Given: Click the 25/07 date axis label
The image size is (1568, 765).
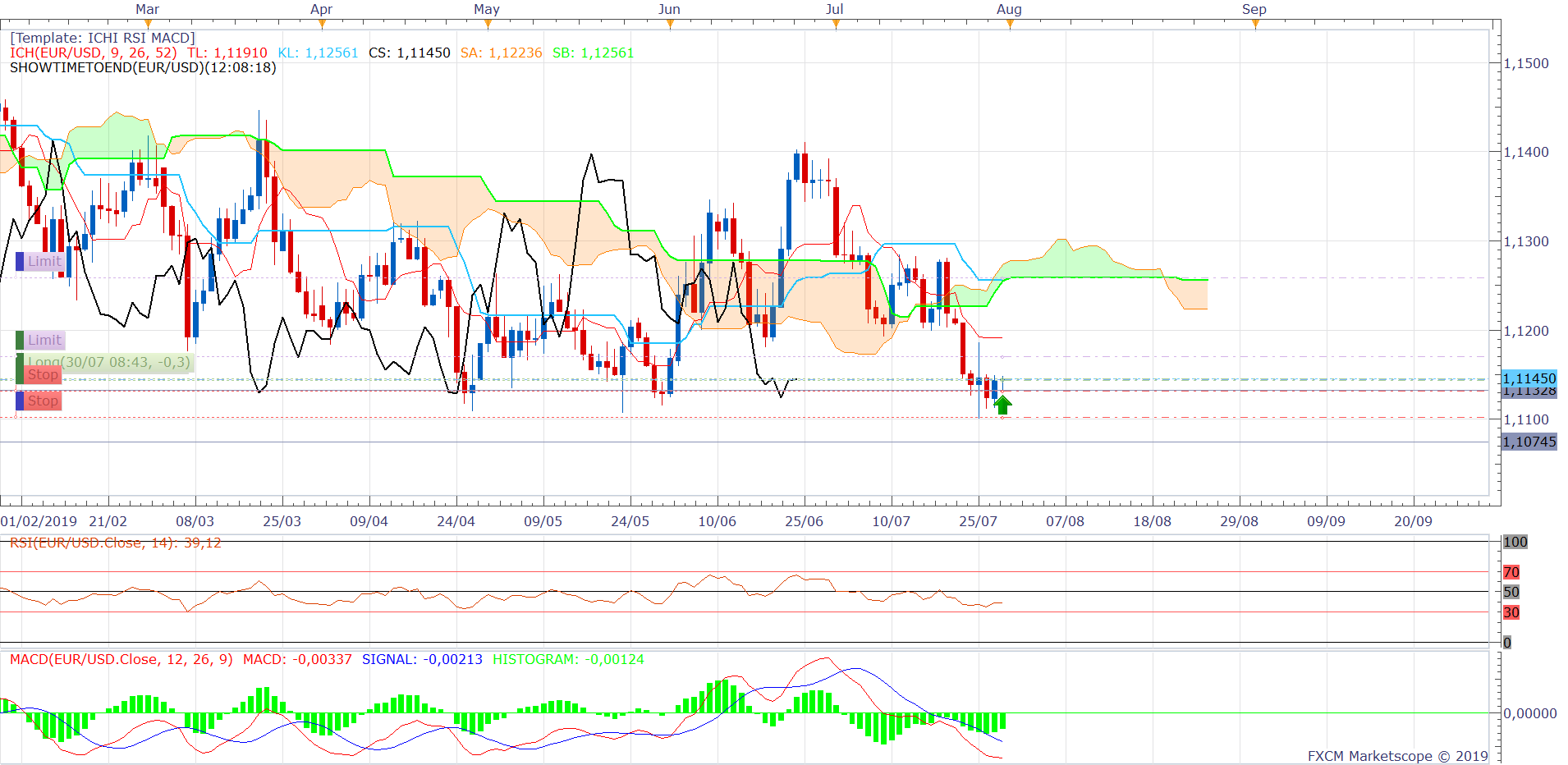Looking at the screenshot, I should [979, 521].
